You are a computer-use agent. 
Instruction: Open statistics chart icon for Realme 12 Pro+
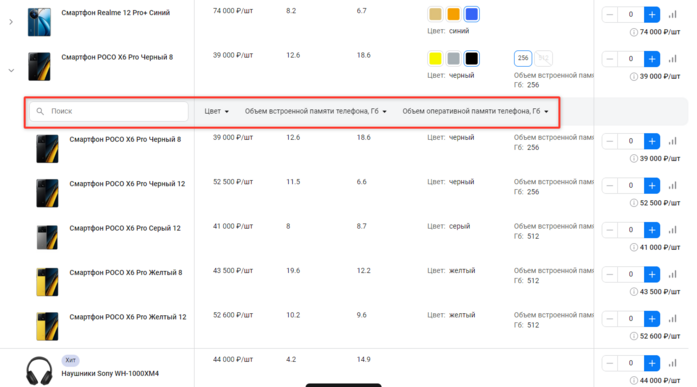673,15
